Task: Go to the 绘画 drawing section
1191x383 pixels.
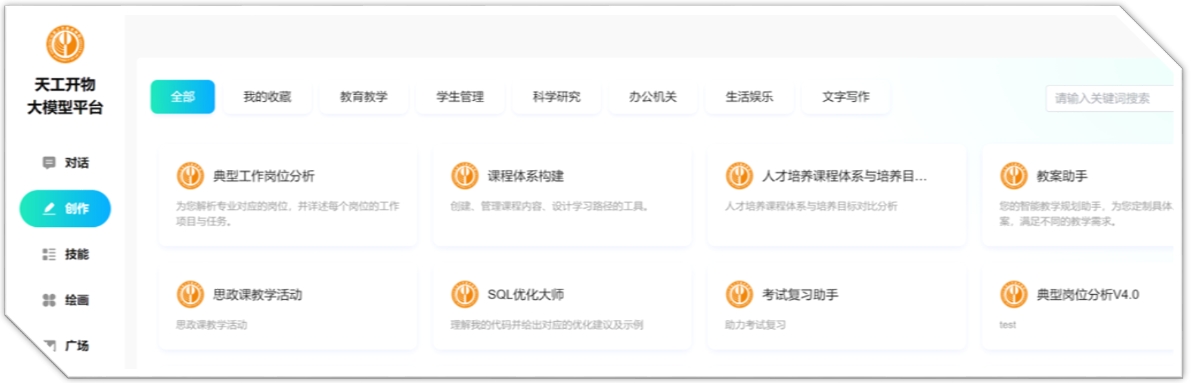Action: point(65,300)
